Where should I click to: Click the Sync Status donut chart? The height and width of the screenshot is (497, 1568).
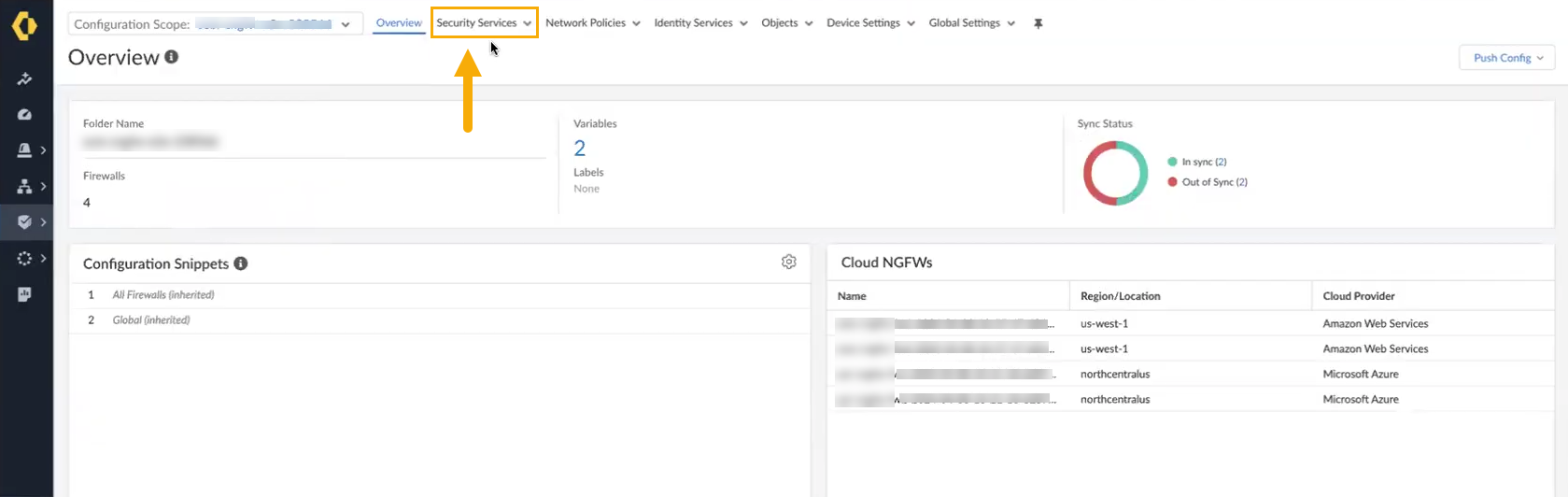(1115, 174)
